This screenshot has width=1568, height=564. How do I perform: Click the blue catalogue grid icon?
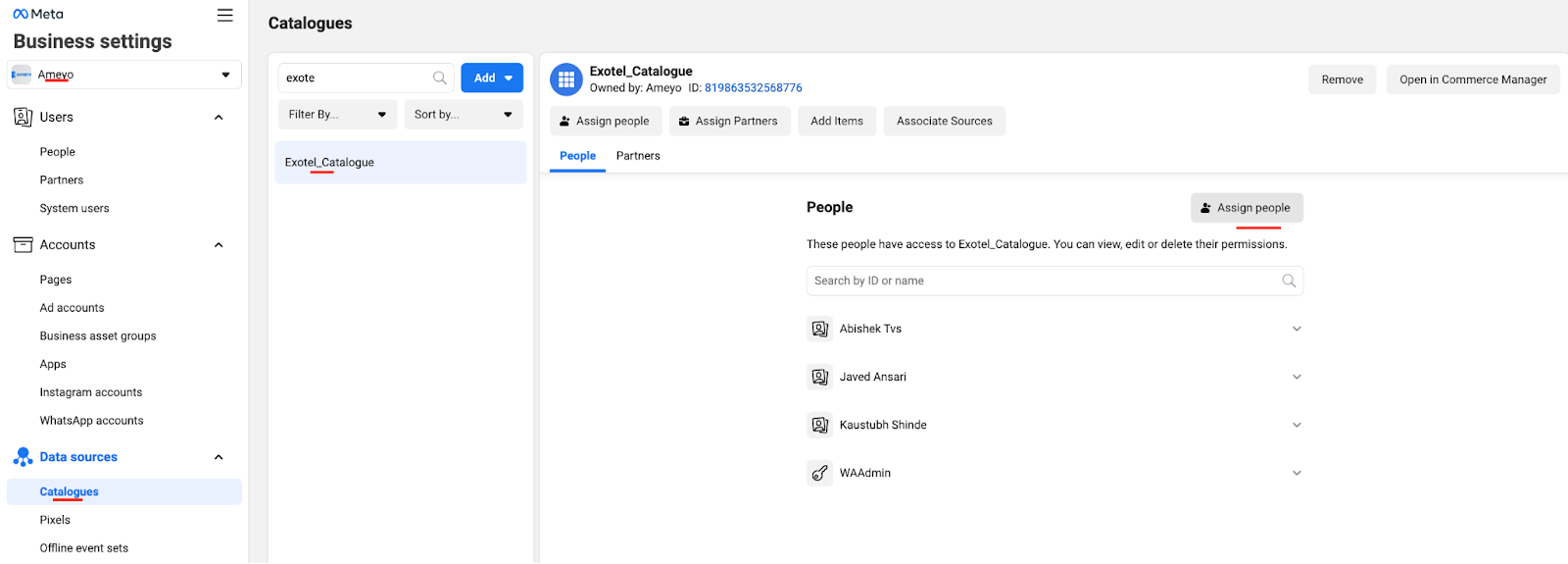(566, 79)
